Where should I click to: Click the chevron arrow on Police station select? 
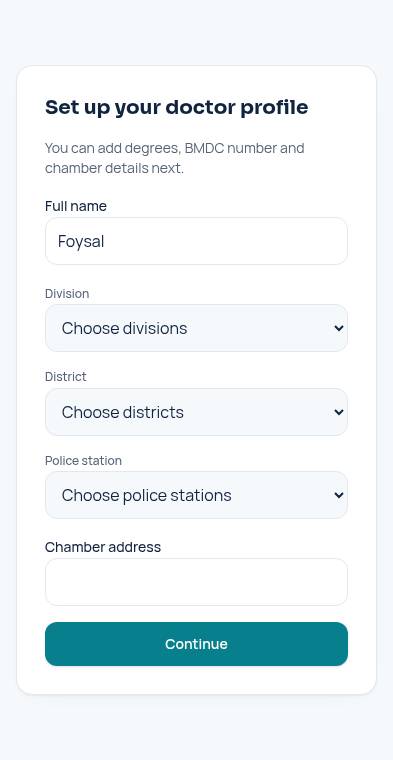click(339, 495)
